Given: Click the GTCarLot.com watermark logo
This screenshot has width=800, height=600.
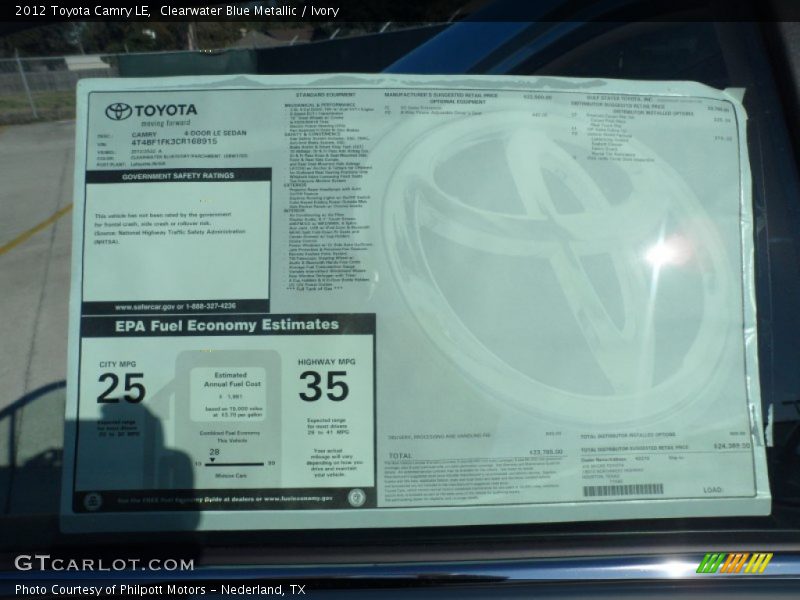Looking at the screenshot, I should (104, 564).
